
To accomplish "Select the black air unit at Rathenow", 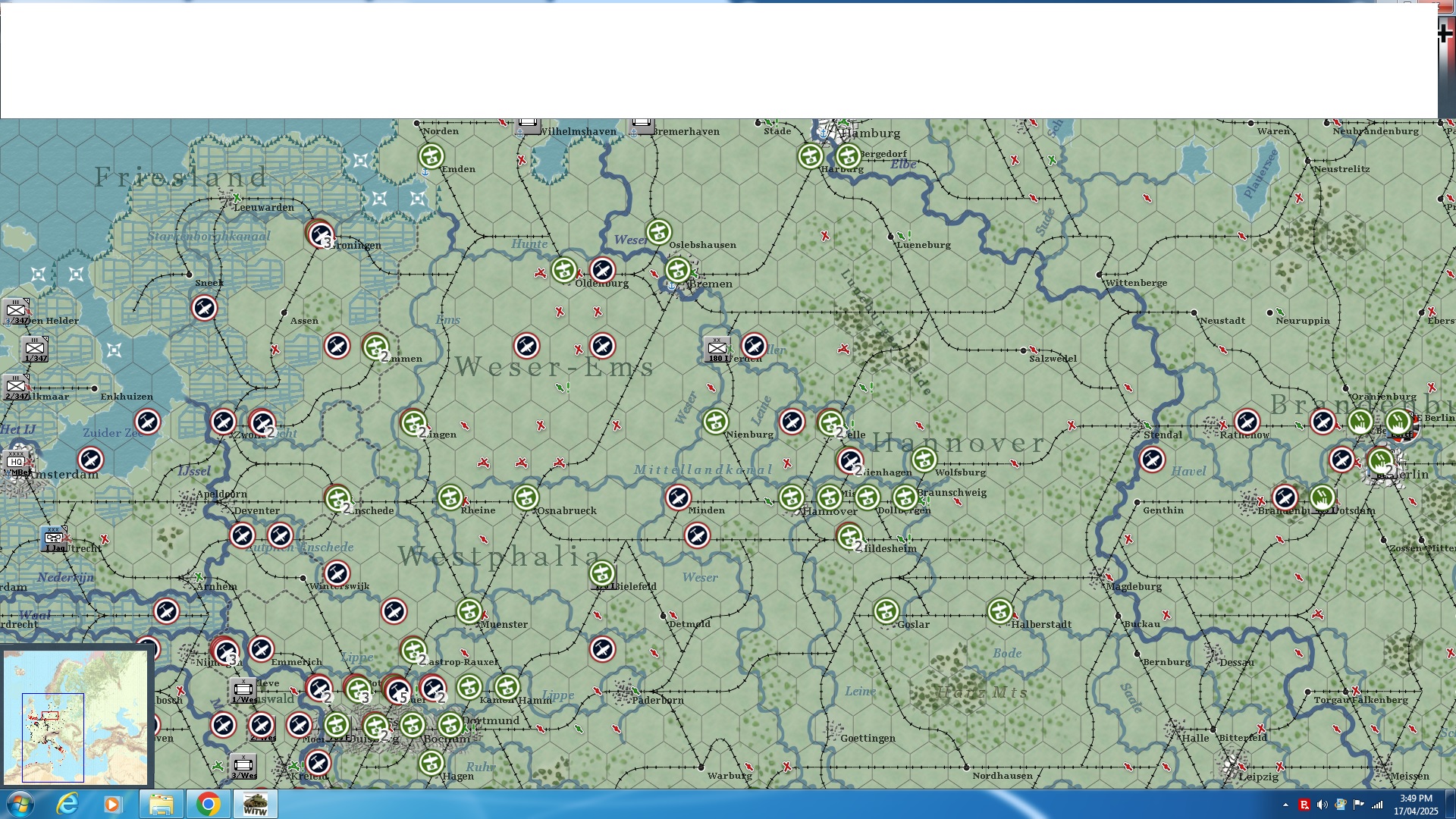I will click(1247, 422).
